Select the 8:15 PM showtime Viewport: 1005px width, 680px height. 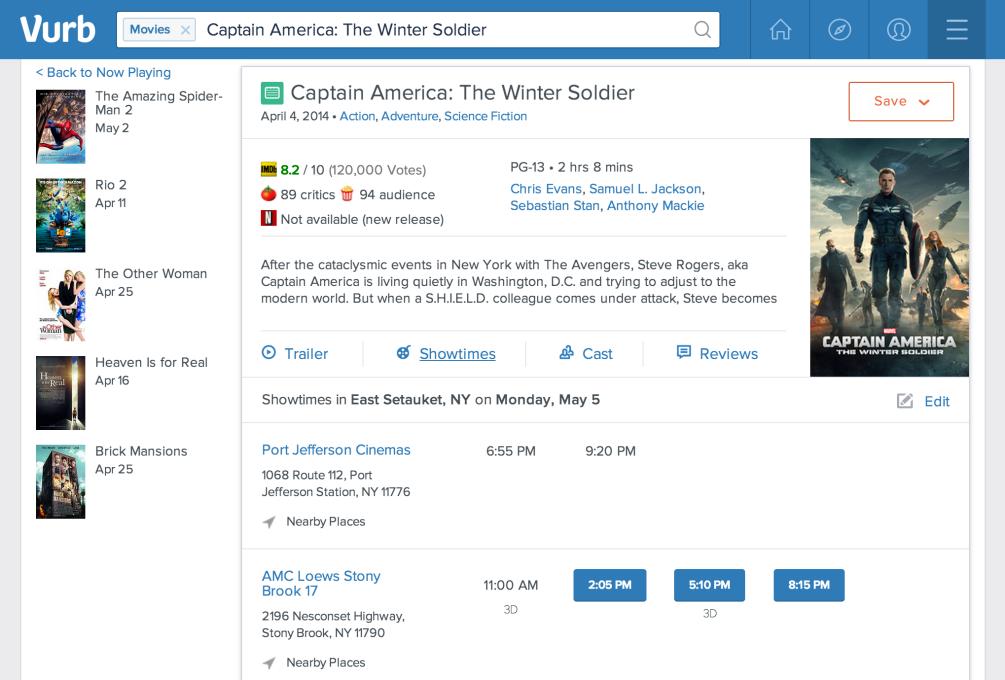(809, 585)
